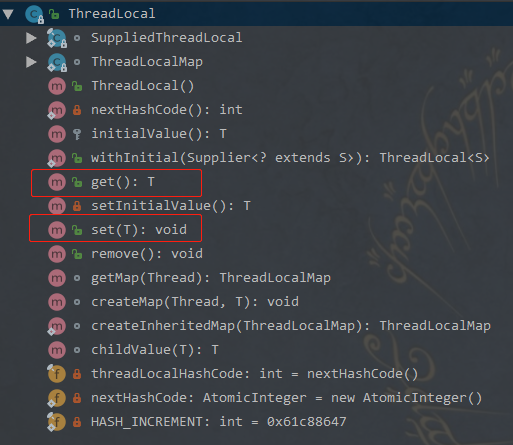The width and height of the screenshot is (513, 445).
Task: Click the method icon beside set(T): void
Action: [x=57, y=230]
